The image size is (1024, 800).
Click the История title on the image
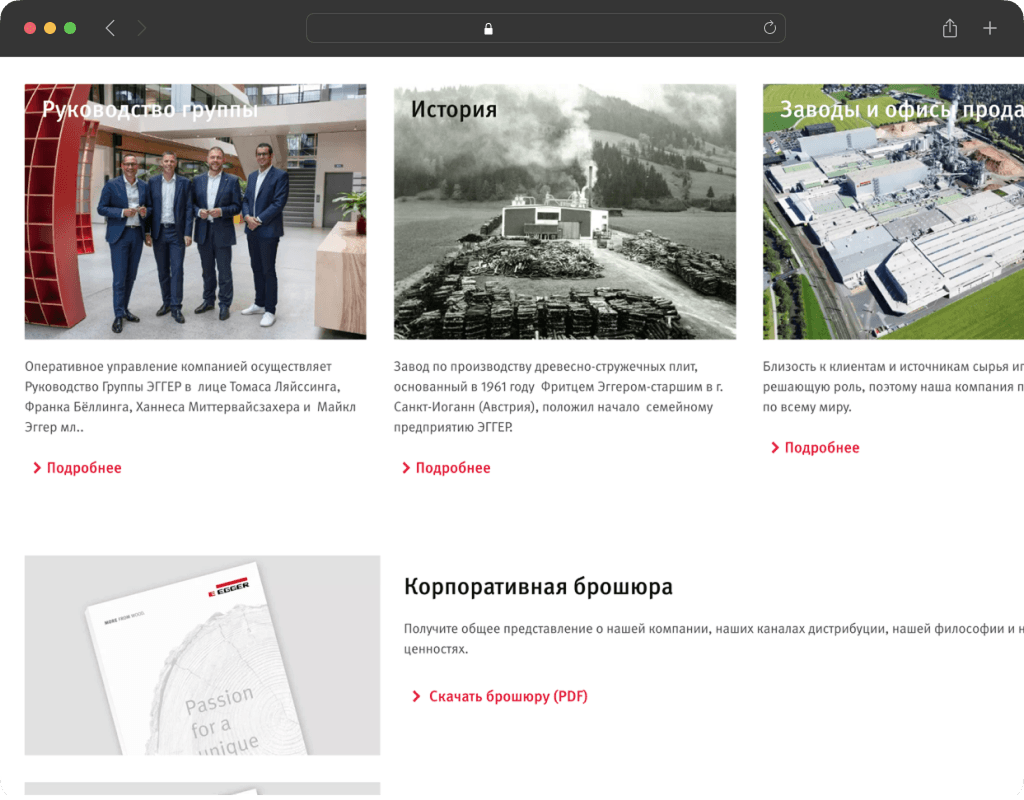pyautogui.click(x=454, y=109)
